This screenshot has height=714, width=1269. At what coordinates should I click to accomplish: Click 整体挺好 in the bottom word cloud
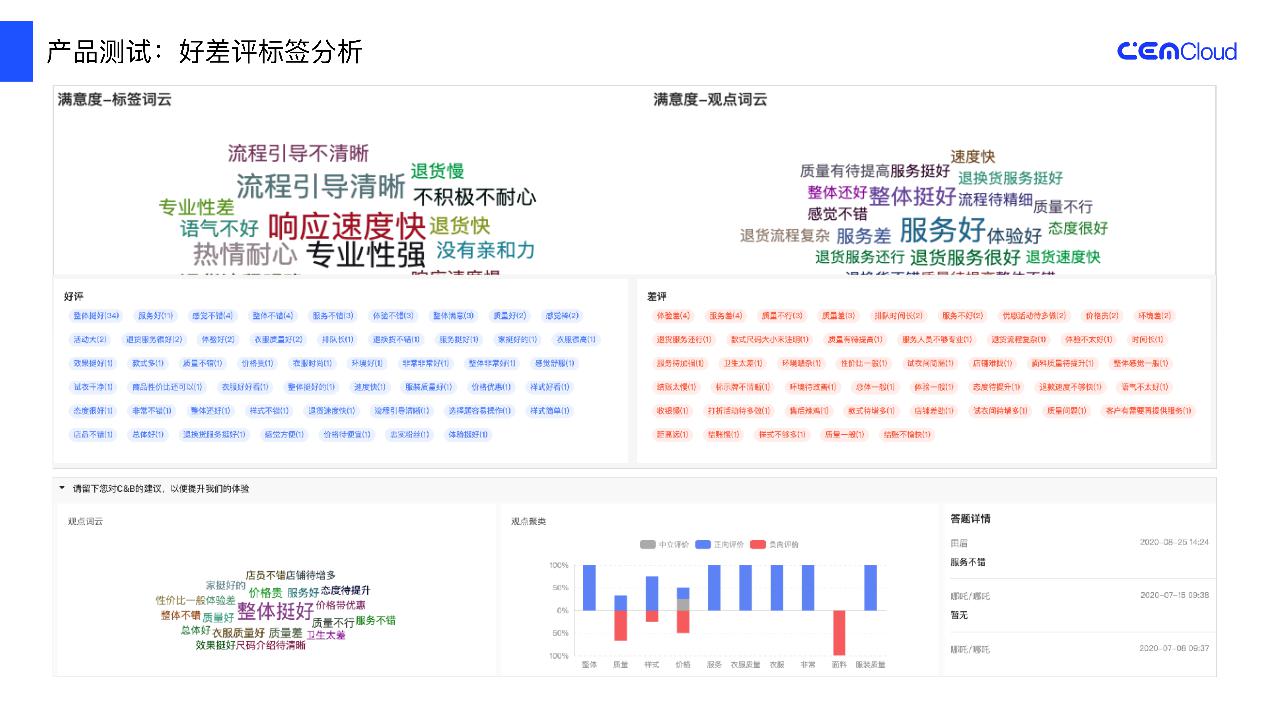pos(275,611)
